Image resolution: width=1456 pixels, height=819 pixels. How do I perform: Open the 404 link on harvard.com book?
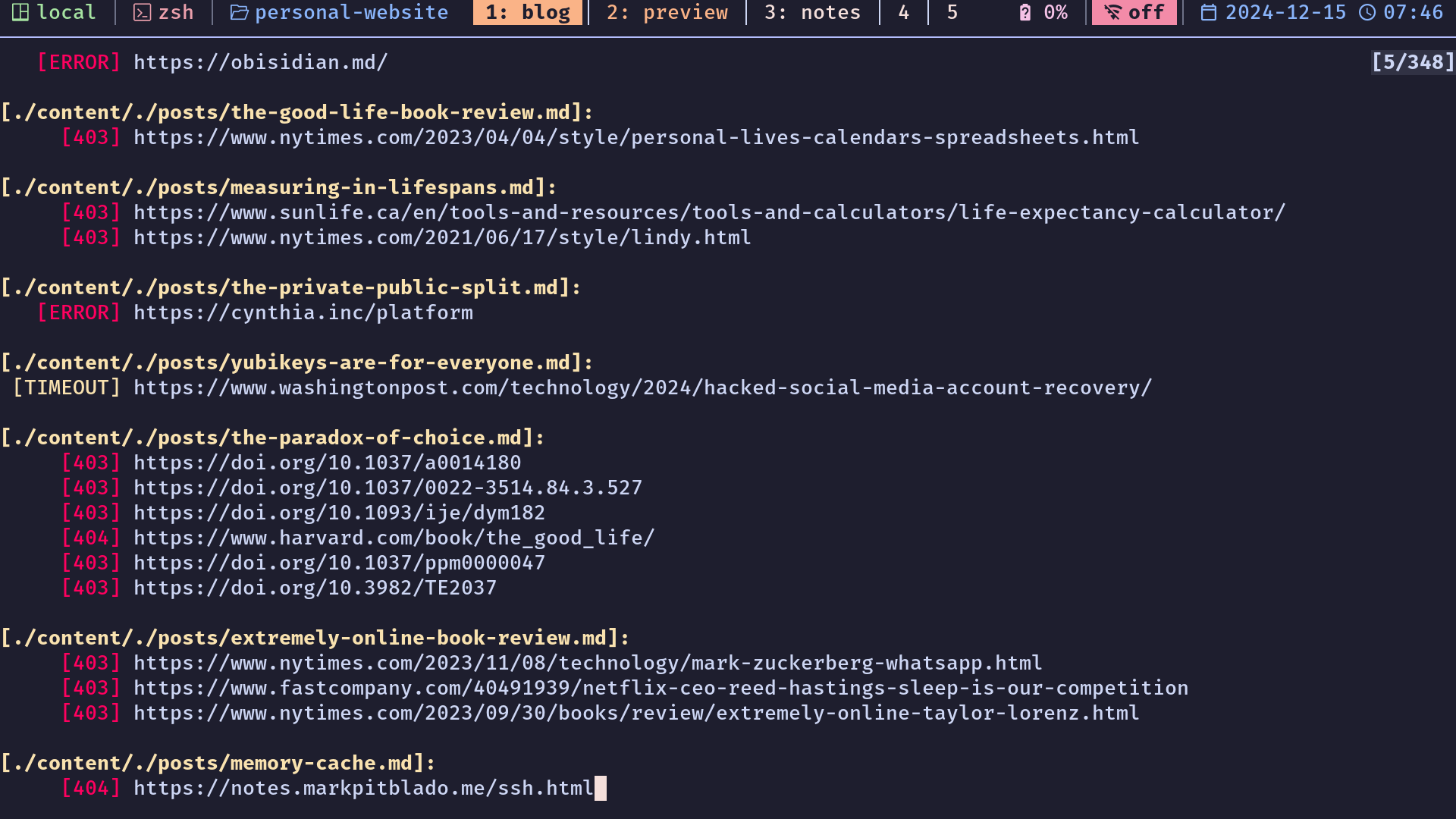click(394, 537)
